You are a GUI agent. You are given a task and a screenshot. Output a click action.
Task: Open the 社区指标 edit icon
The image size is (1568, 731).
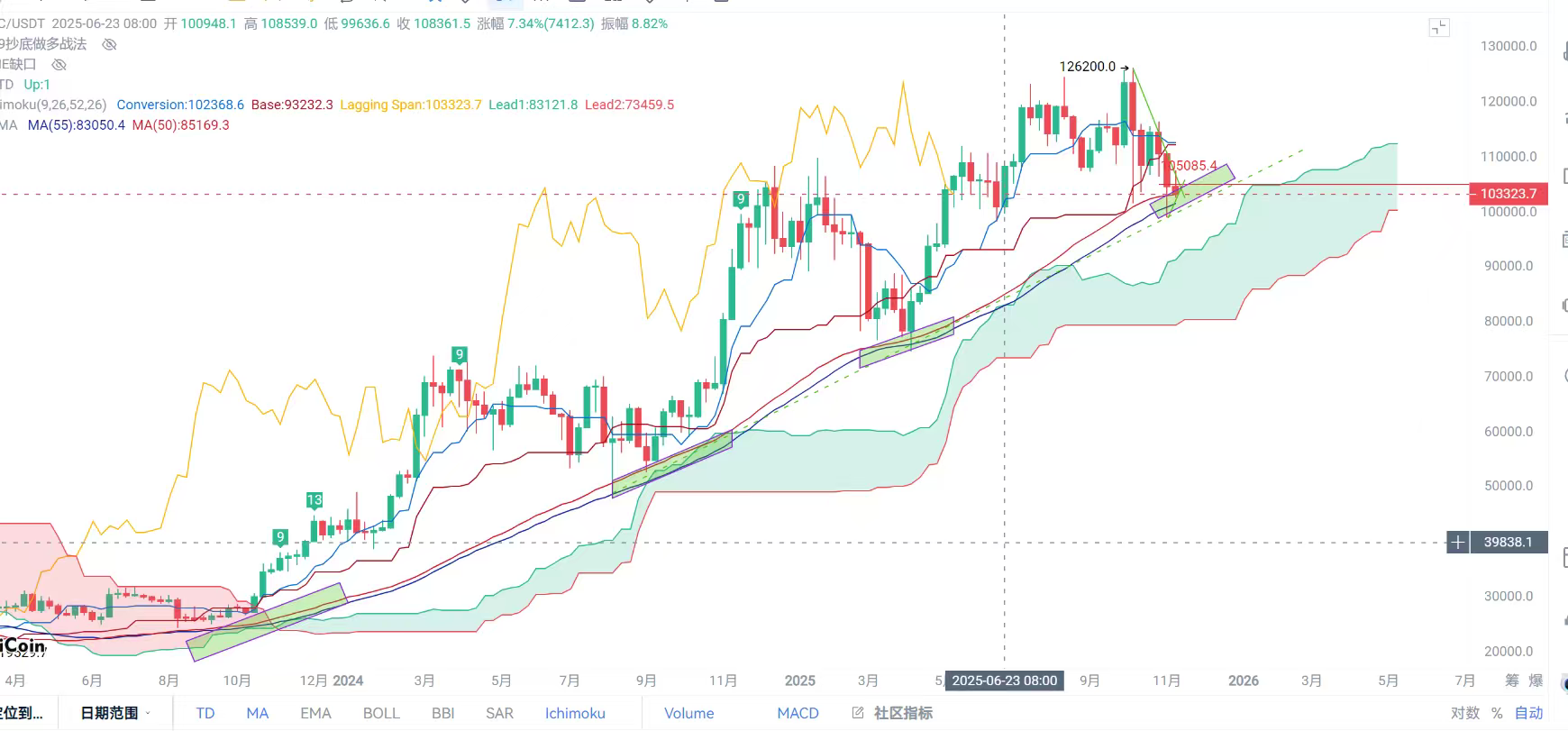(x=857, y=713)
